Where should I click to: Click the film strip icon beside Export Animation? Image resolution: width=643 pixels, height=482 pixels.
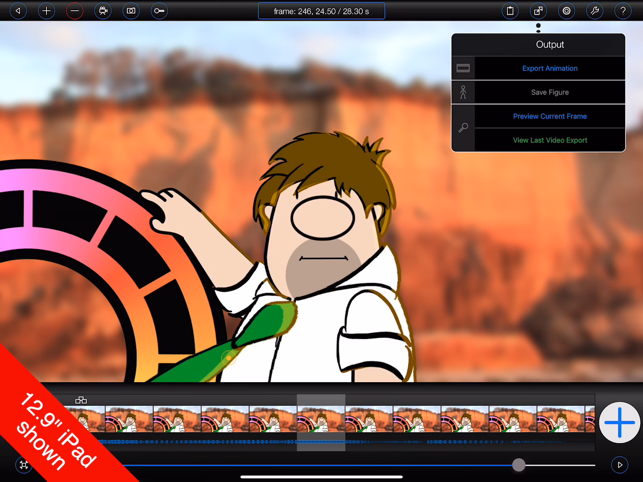[463, 69]
